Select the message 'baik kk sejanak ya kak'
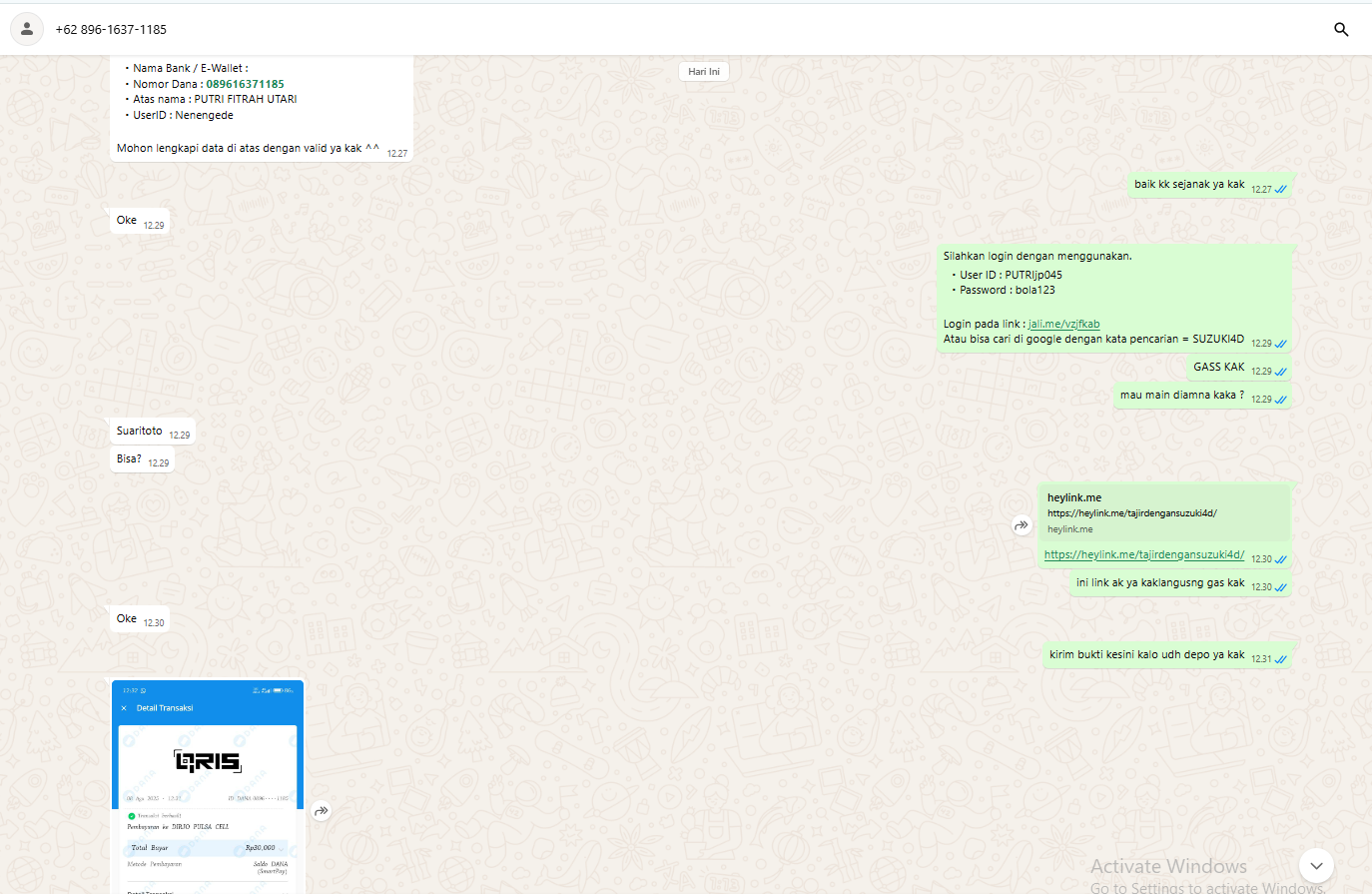 [1210, 185]
